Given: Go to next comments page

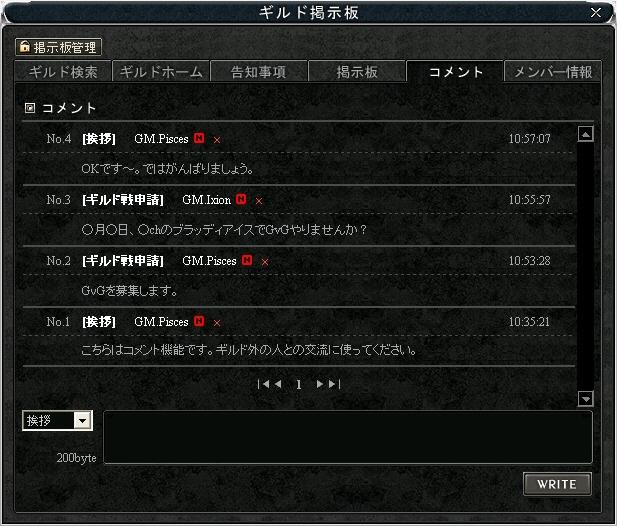Looking at the screenshot, I should click(320, 384).
